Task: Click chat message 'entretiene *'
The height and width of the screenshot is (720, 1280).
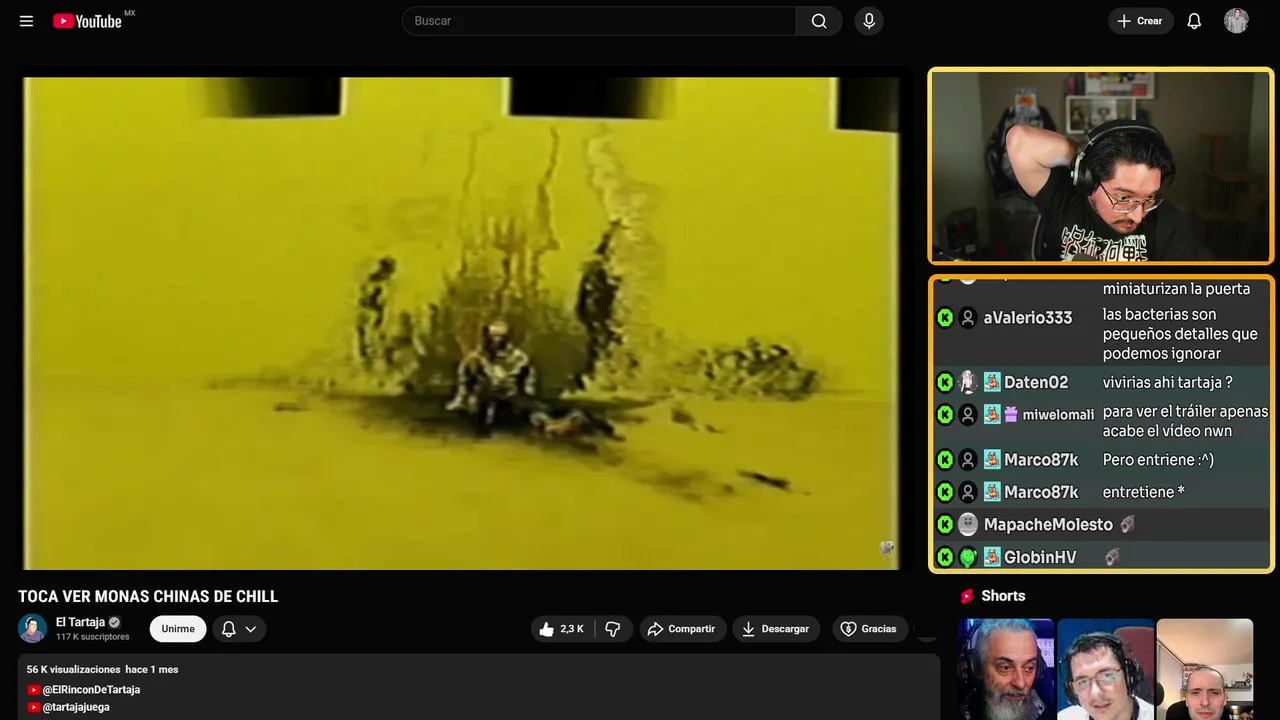Action: [x=1144, y=492]
